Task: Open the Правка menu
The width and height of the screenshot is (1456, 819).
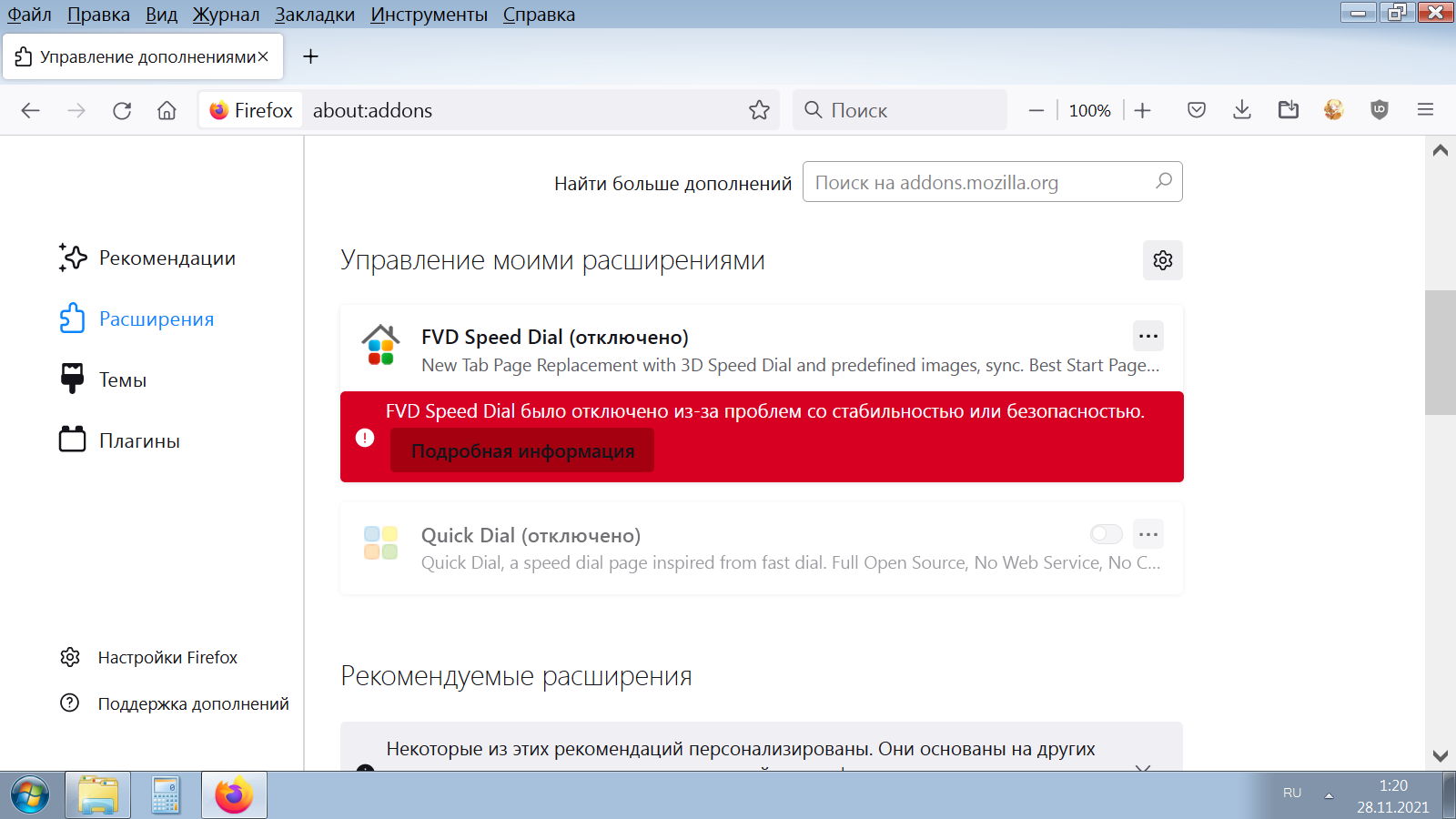Action: click(x=98, y=15)
